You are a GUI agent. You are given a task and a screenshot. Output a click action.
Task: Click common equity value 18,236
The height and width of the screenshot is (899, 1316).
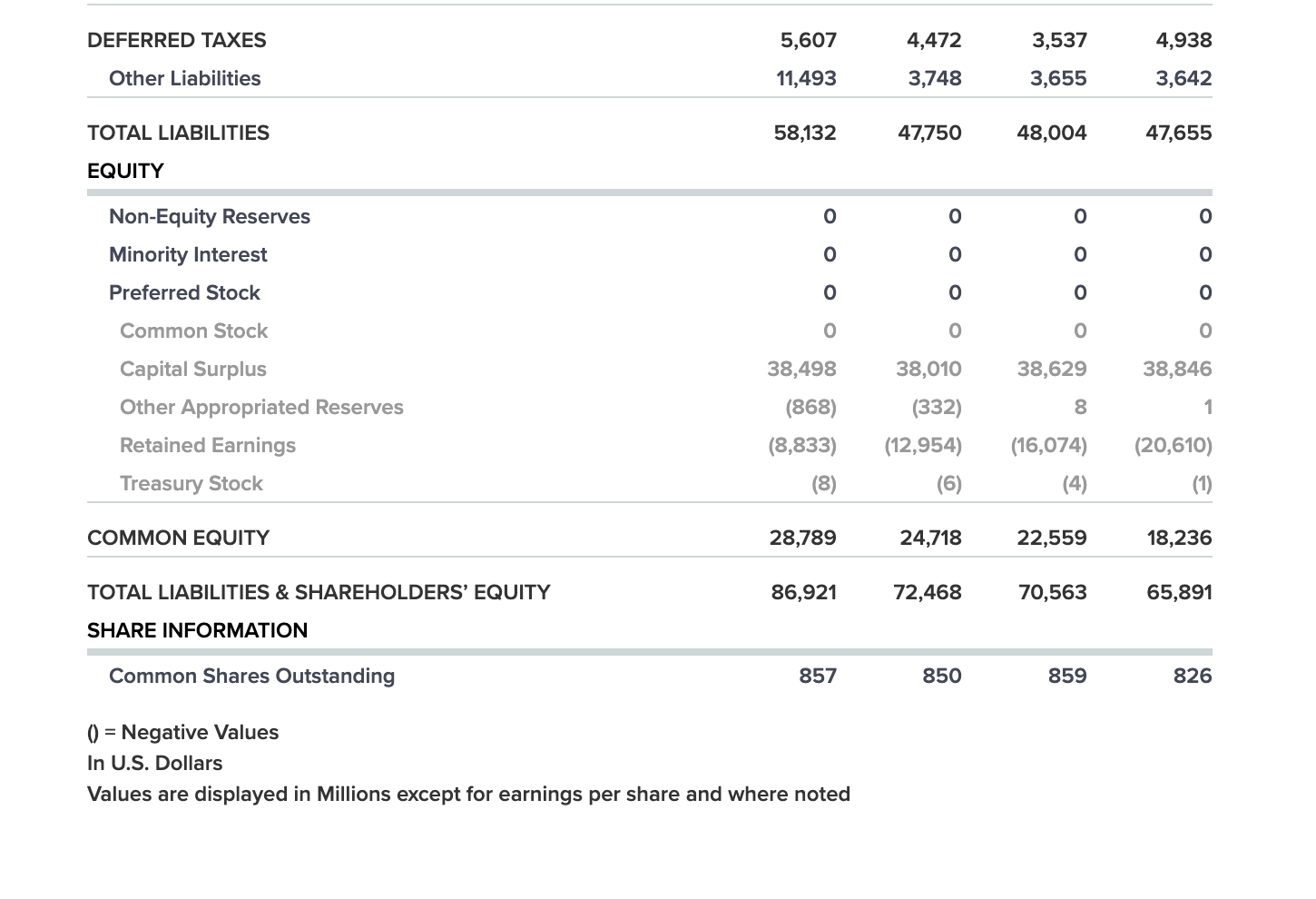tap(1180, 538)
